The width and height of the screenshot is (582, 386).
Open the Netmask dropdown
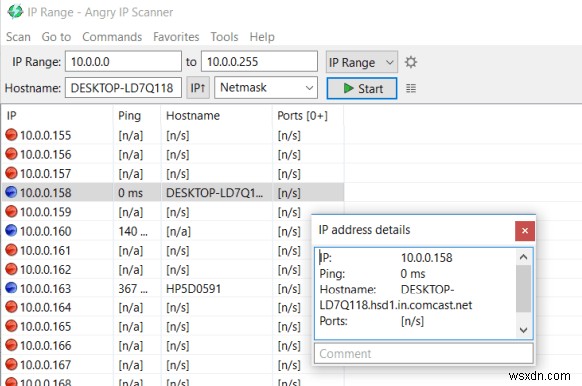coord(266,88)
